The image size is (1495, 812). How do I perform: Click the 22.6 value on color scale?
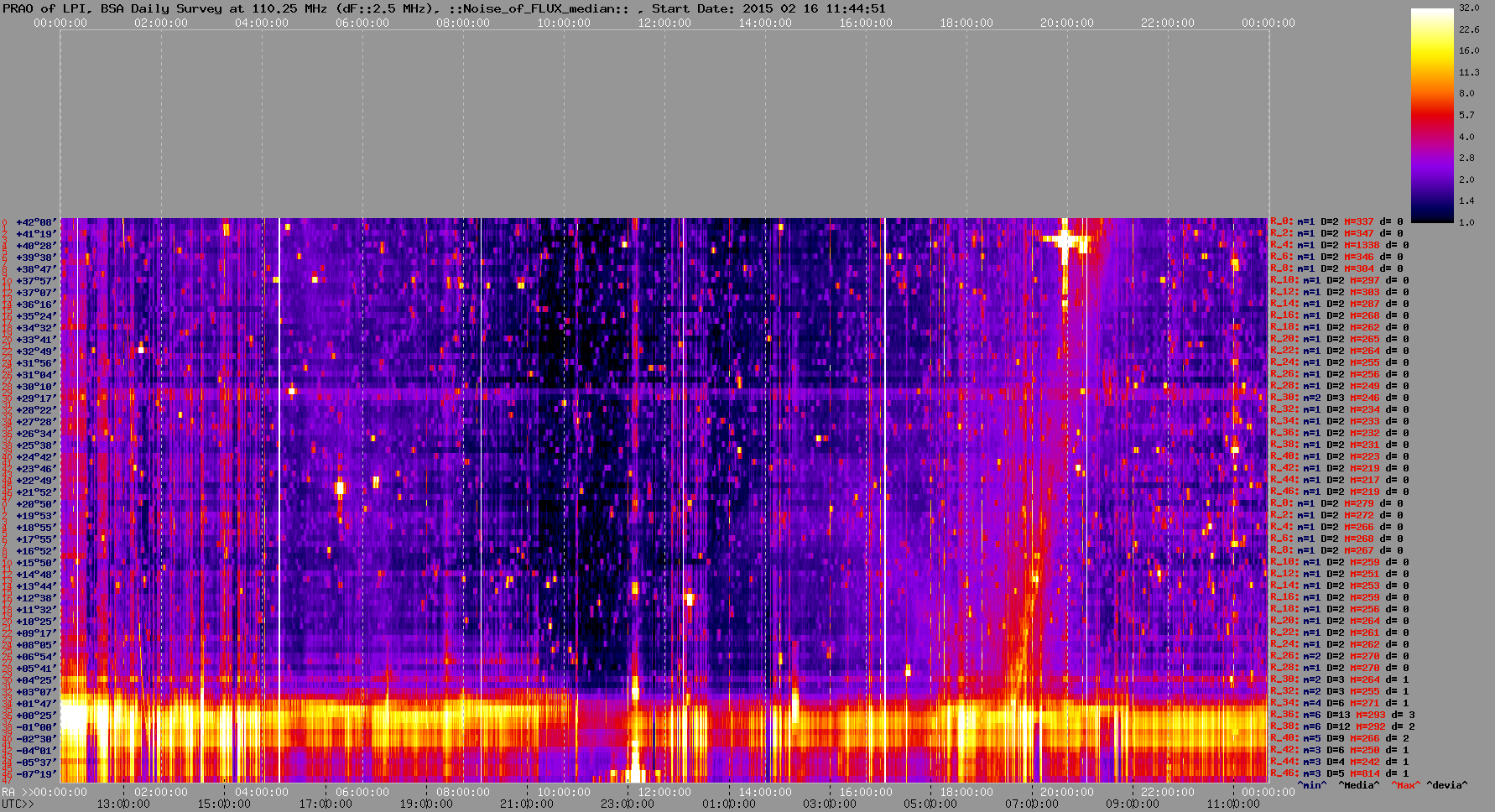[1469, 29]
